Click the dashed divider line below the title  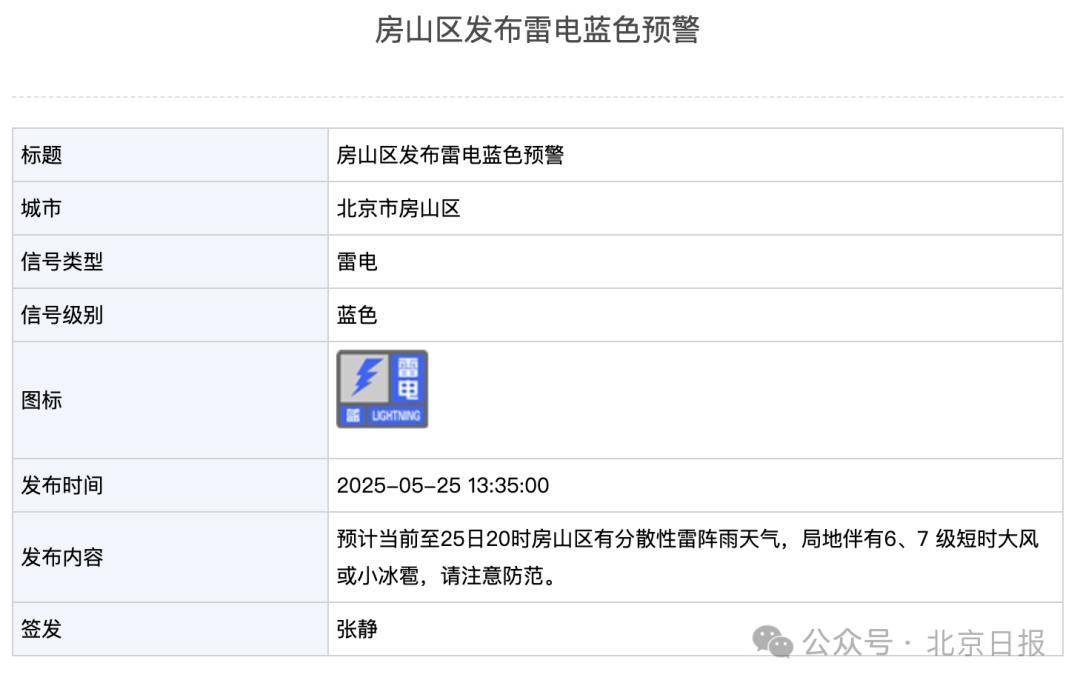click(540, 96)
